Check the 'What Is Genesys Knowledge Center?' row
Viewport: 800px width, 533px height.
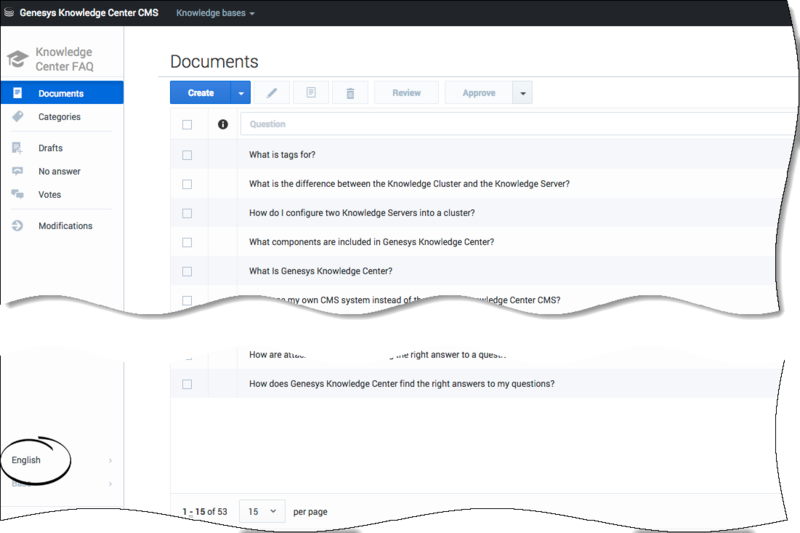tap(187, 271)
